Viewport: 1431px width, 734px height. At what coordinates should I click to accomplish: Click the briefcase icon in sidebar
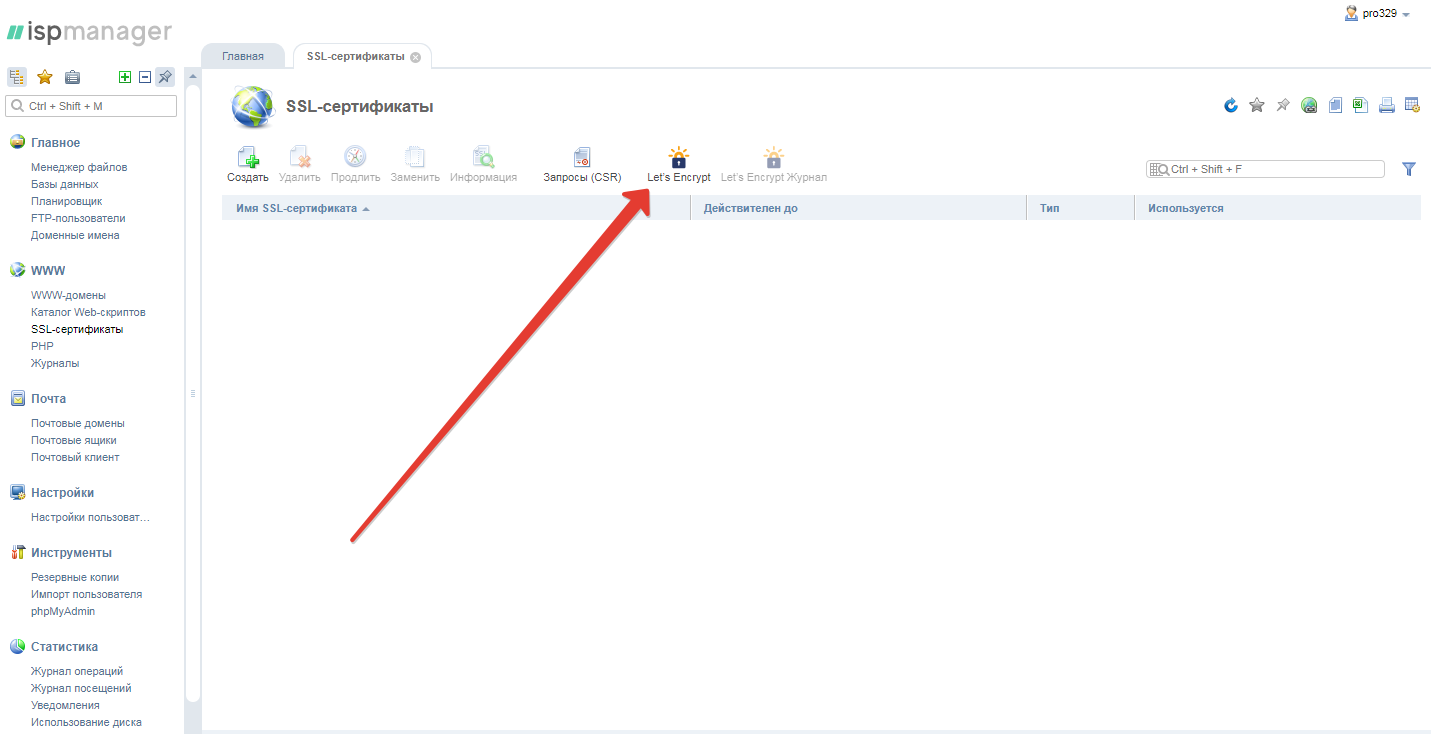pyautogui.click(x=72, y=77)
